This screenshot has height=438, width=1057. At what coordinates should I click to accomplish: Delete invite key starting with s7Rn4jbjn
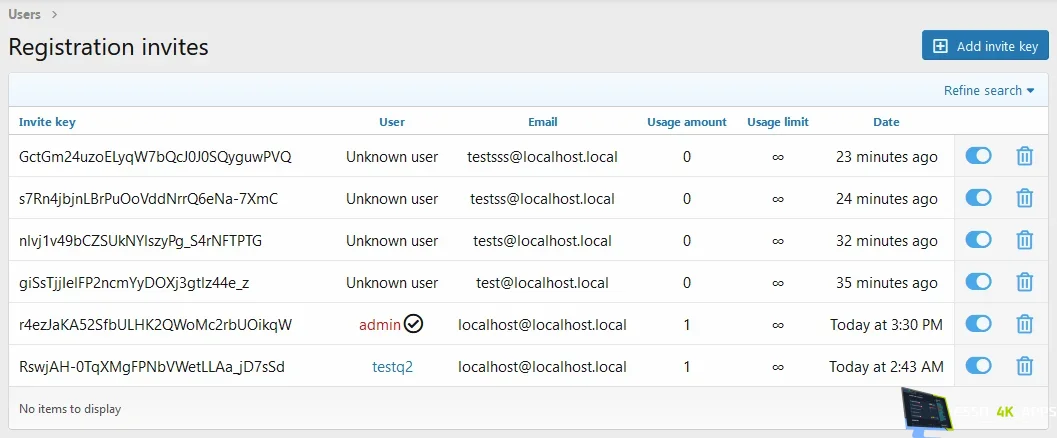(1024, 199)
